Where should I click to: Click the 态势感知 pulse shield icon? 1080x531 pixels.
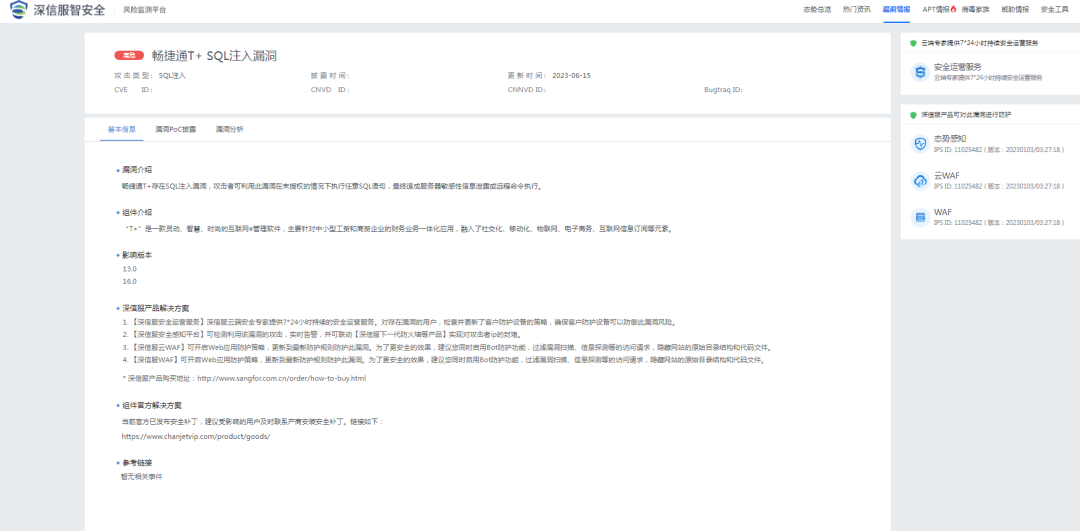920,143
